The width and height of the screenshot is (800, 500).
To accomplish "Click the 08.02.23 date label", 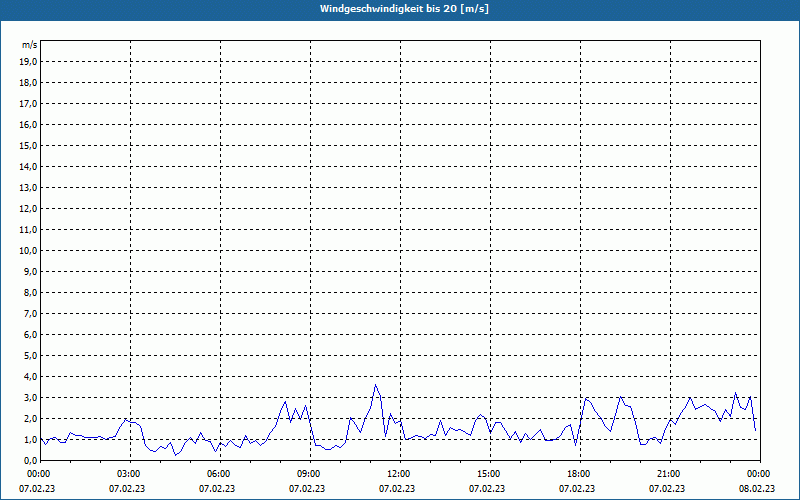I will tap(757, 488).
